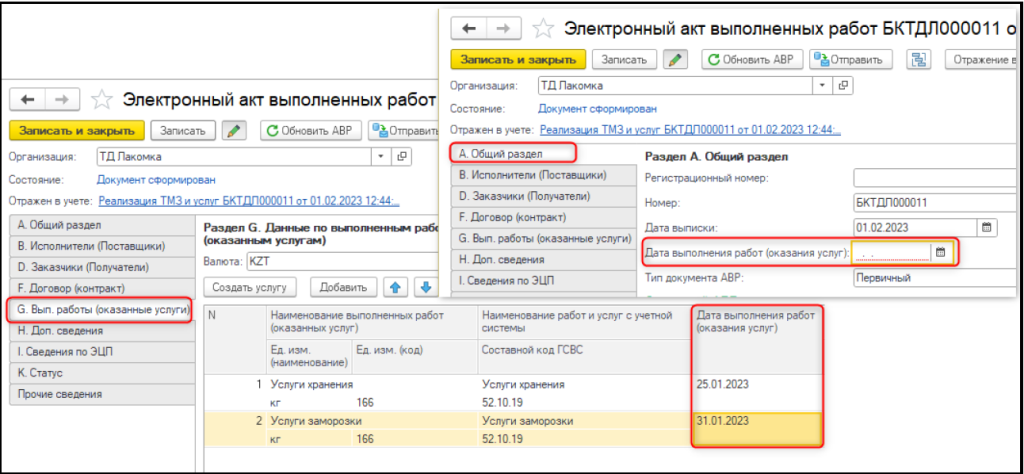1024x474 pixels.
Task: Select the Услуги хранения name cell in row 1
Action: [x=373, y=385]
